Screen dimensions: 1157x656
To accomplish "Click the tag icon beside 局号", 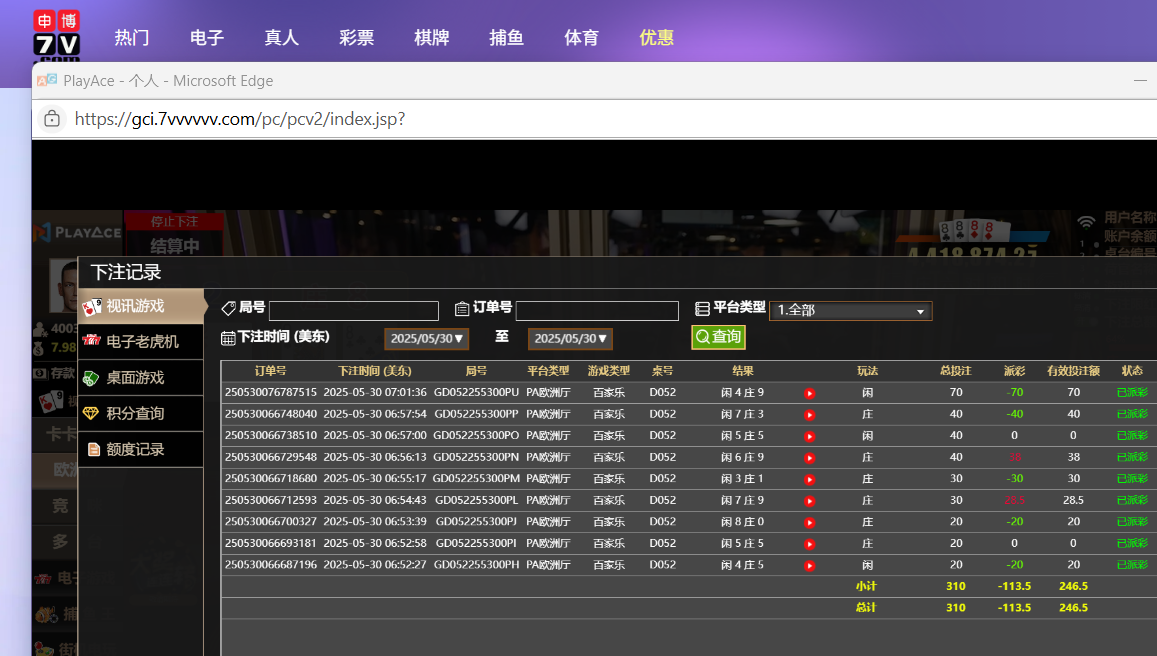I will pos(228,309).
